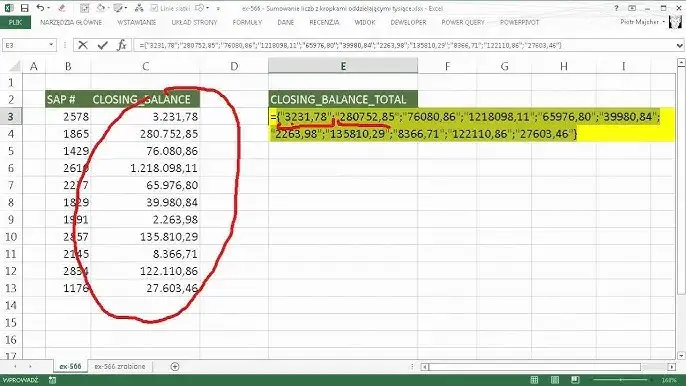Viewport: 686px width, 386px height.
Task: Open WIDOK ribbon tab
Action: 365,22
